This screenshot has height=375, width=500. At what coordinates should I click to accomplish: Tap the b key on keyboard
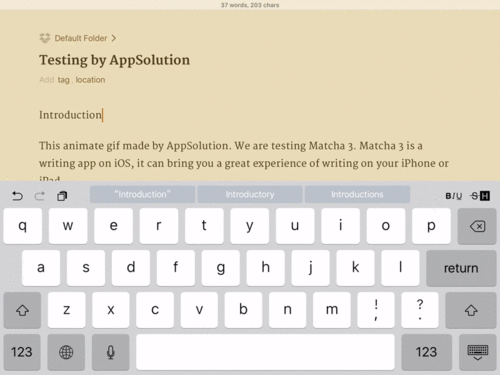pyautogui.click(x=243, y=310)
